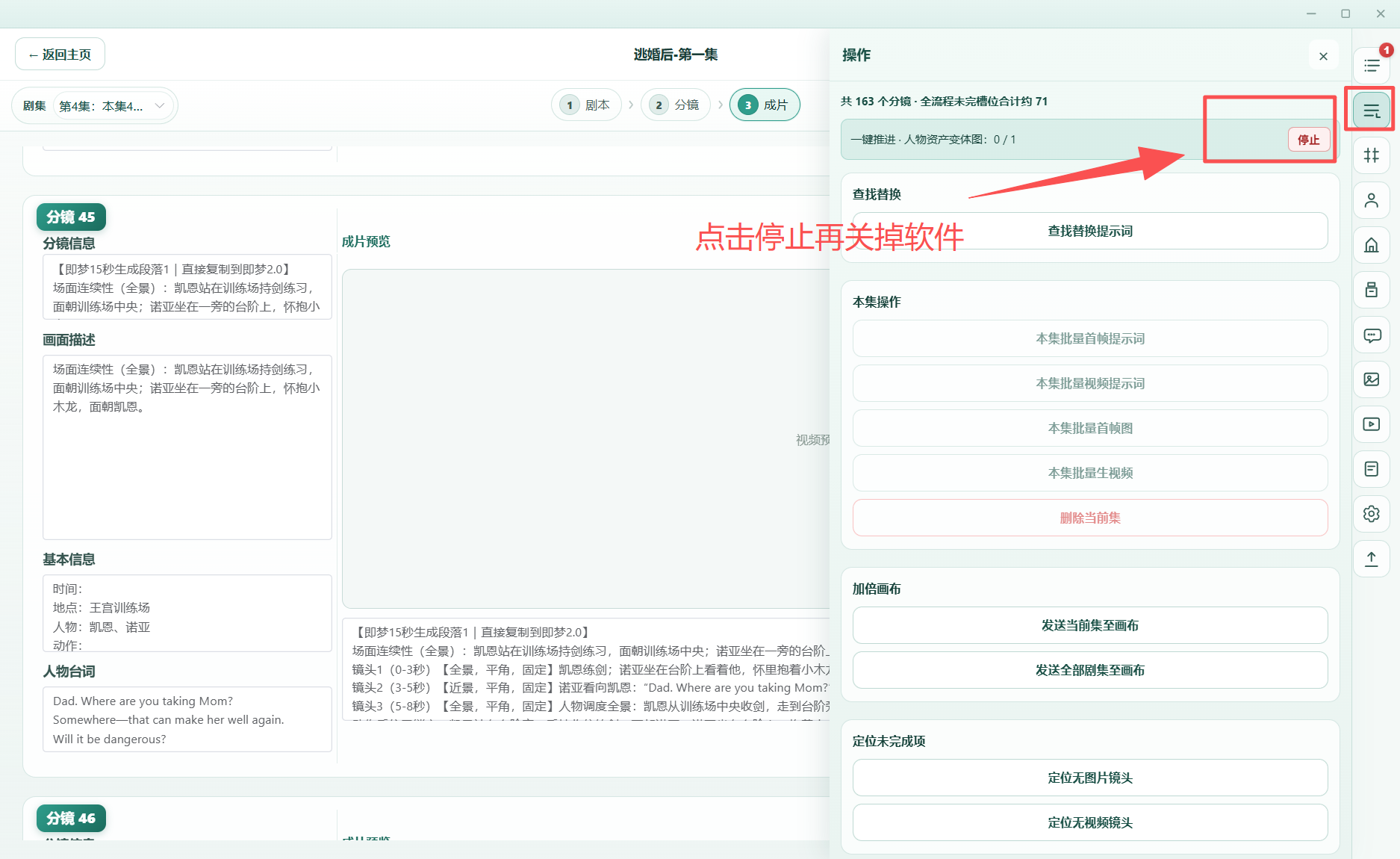Open the props box sidebar icon
Viewport: 1400px width, 859px height.
1372,290
